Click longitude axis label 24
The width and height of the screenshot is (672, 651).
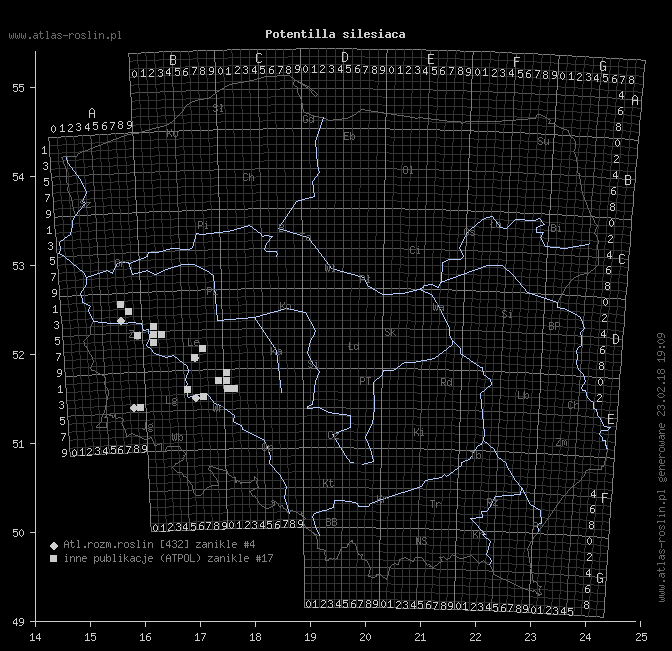[585, 637]
